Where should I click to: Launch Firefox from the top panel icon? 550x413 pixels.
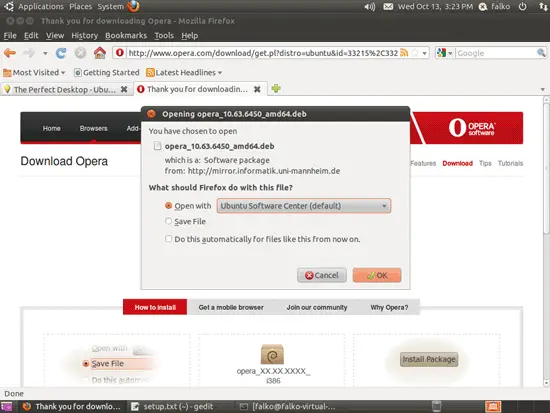tap(133, 6)
